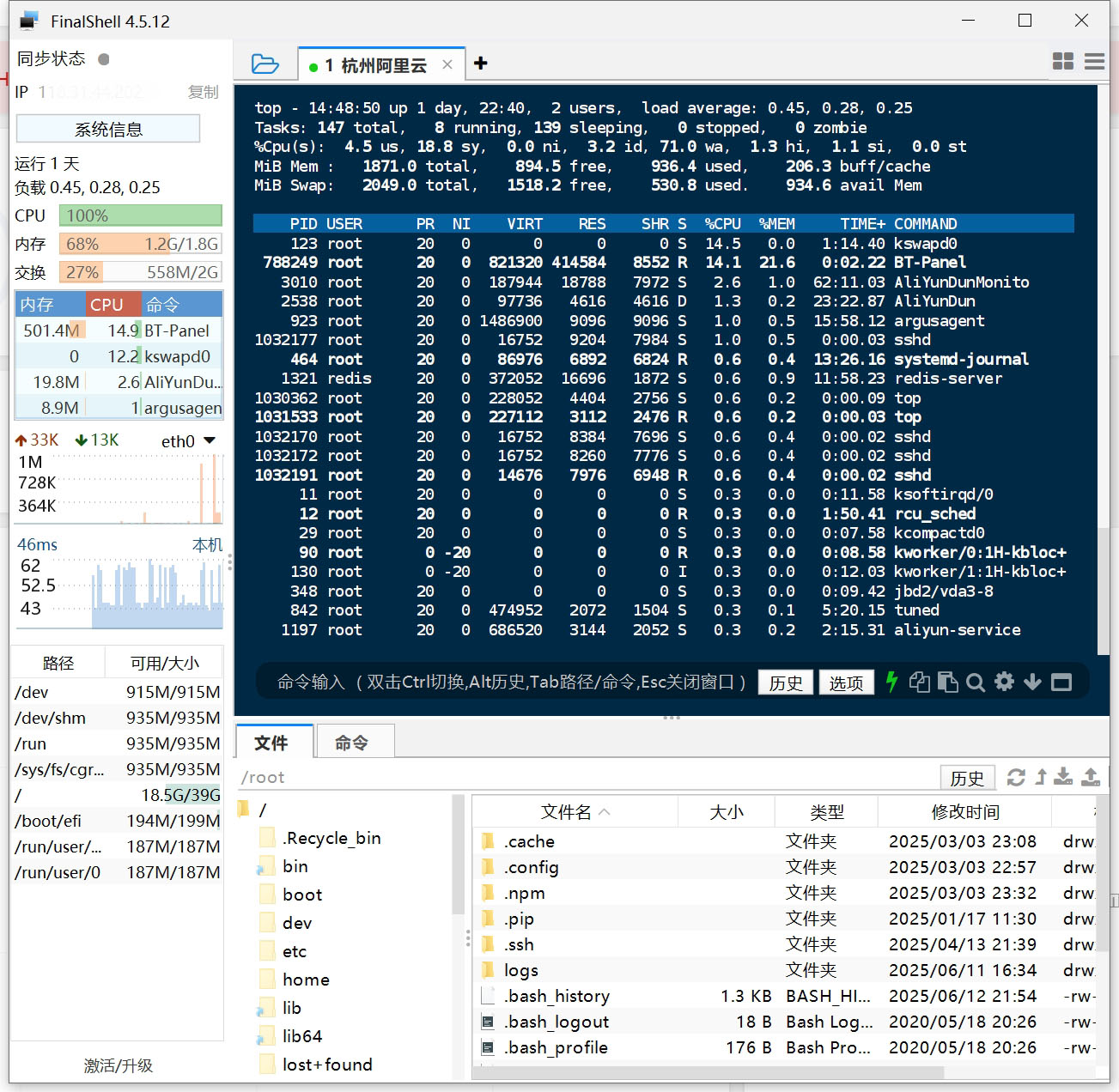Select .Recycle_bin folder in tree
Image resolution: width=1119 pixels, height=1092 pixels.
(x=331, y=838)
